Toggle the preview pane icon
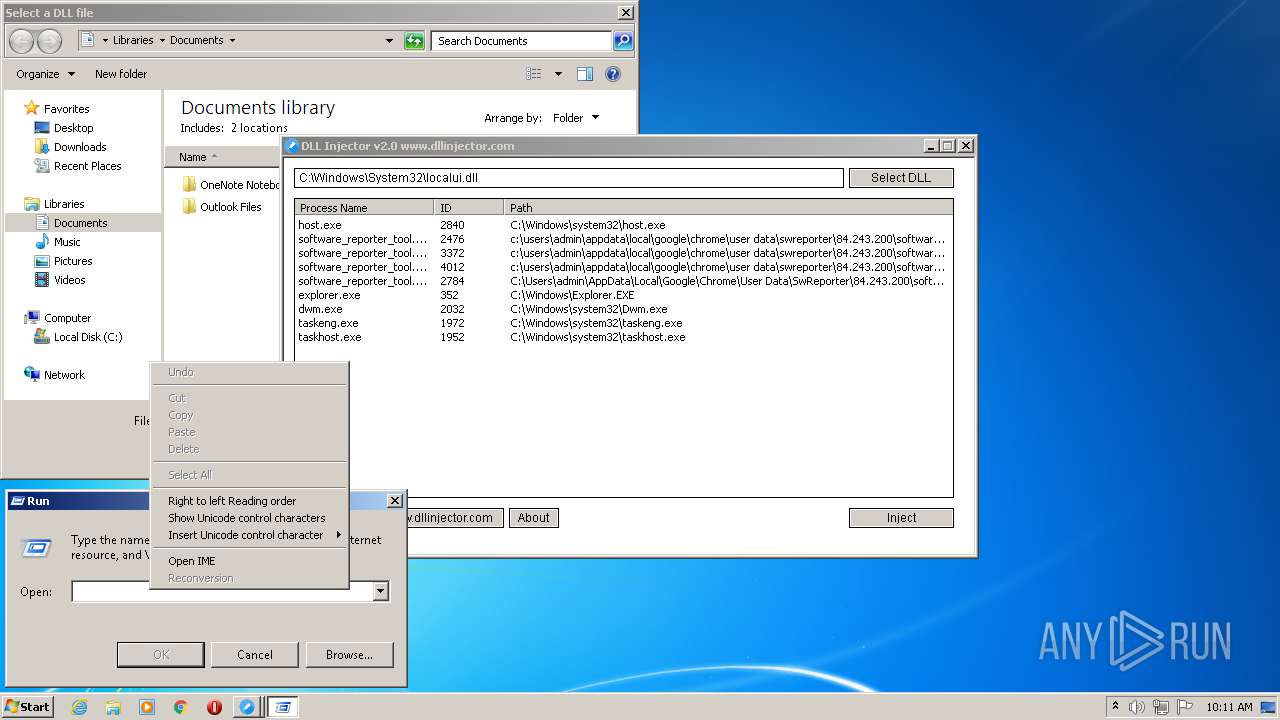This screenshot has width=1280, height=720. click(x=585, y=74)
